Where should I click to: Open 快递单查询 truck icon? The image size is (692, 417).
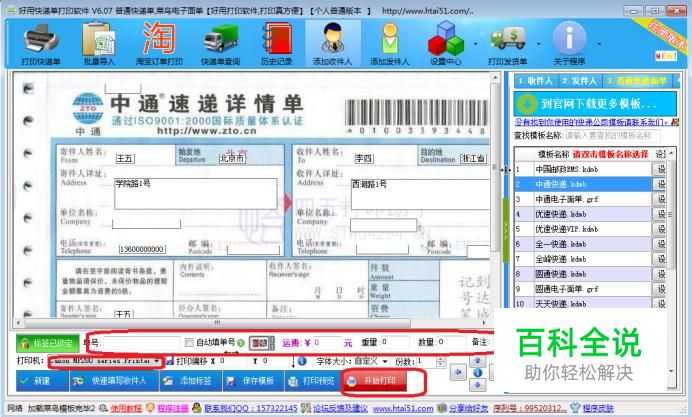(x=220, y=44)
